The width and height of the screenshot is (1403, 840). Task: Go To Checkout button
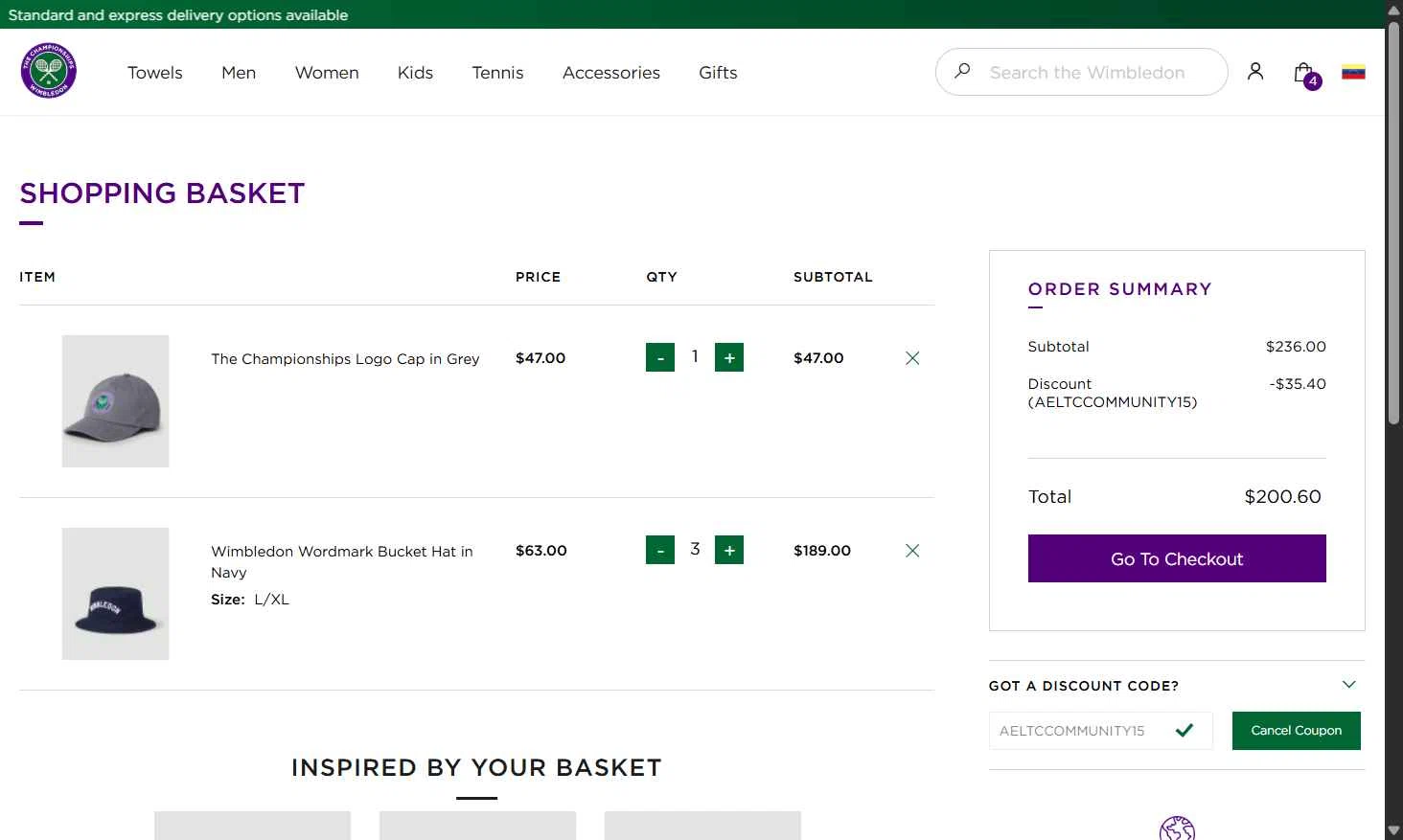click(1177, 558)
